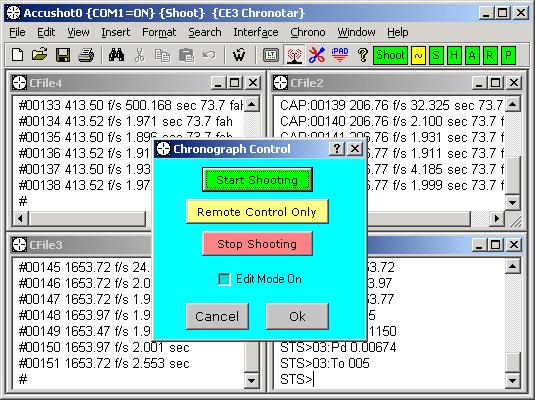Open the Search menu
This screenshot has width=535, height=400.
205,32
